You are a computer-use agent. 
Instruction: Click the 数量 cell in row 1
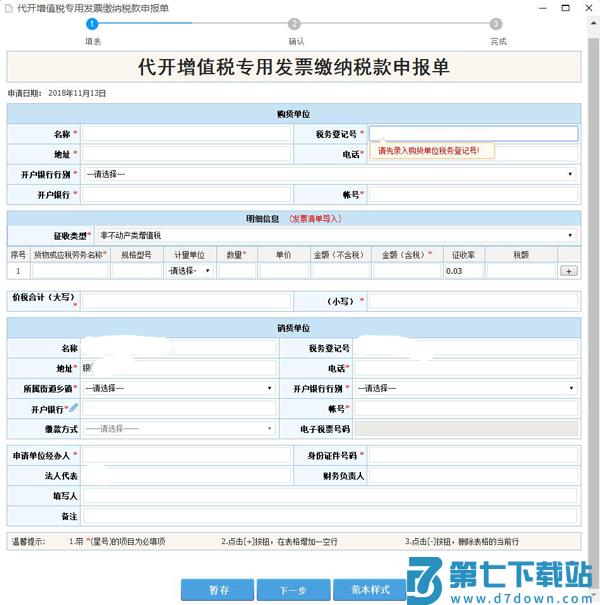pos(237,271)
